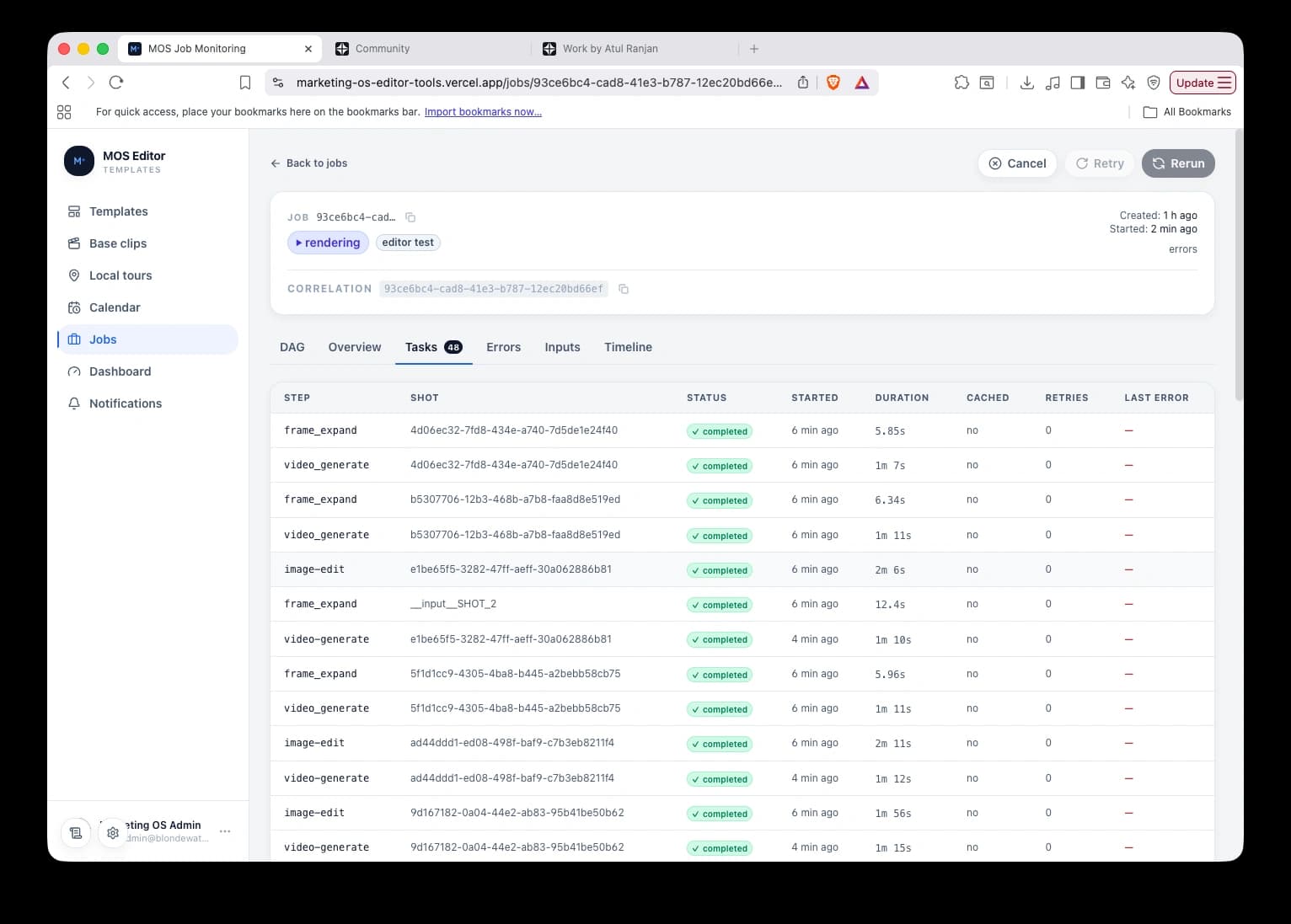The image size is (1291, 924).
Task: Cancel the running job
Action: (1017, 163)
